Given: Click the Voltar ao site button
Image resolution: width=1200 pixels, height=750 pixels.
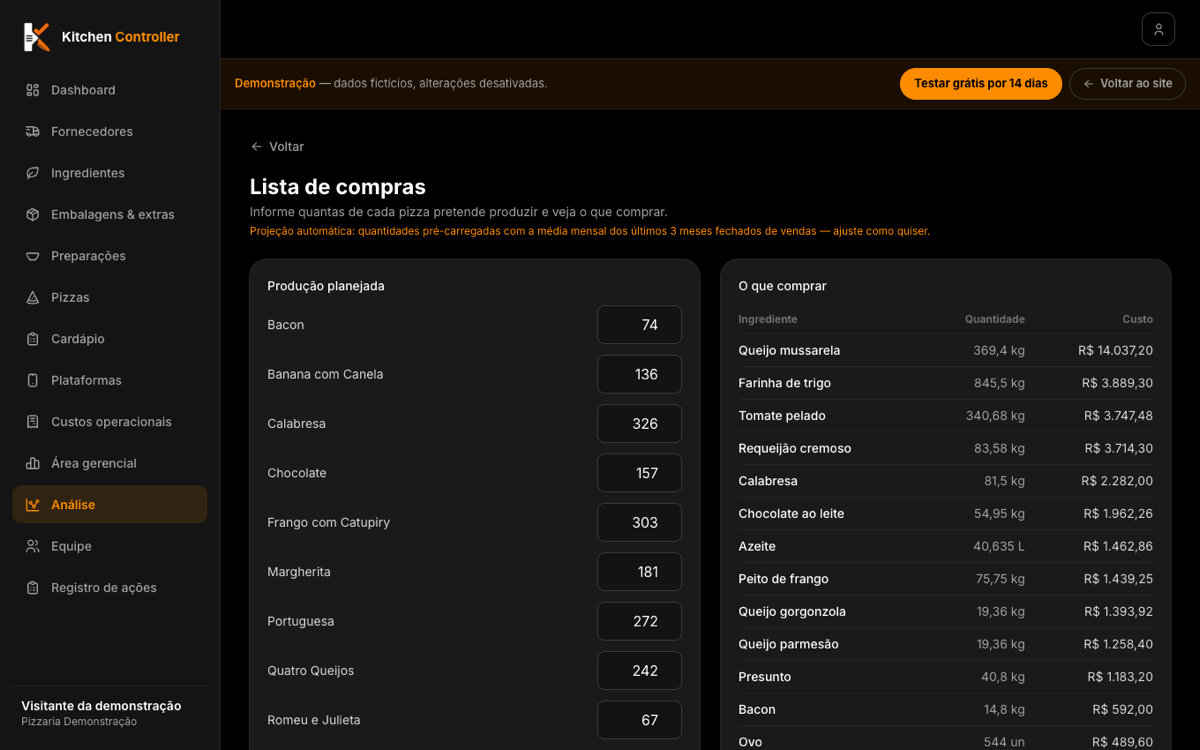Looking at the screenshot, I should pyautogui.click(x=1127, y=84).
